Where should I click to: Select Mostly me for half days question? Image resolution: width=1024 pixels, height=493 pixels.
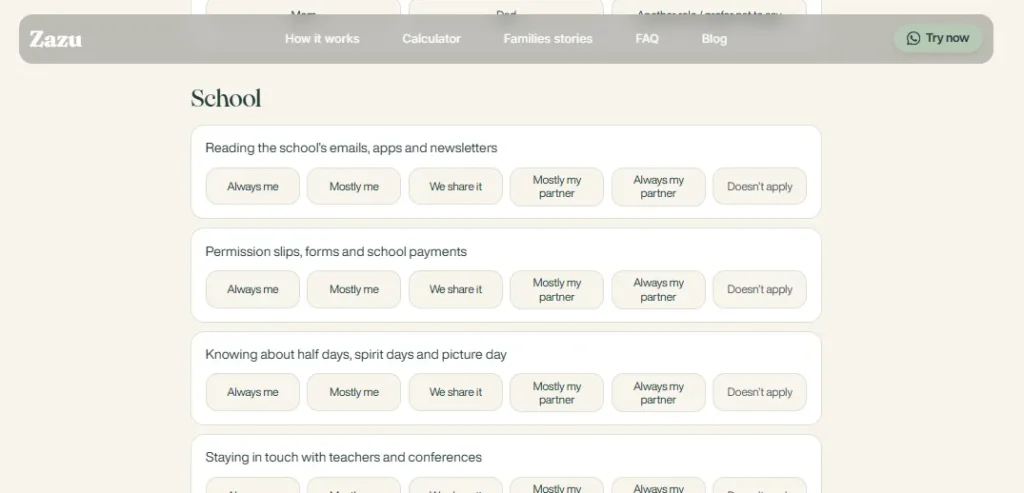pyautogui.click(x=354, y=392)
